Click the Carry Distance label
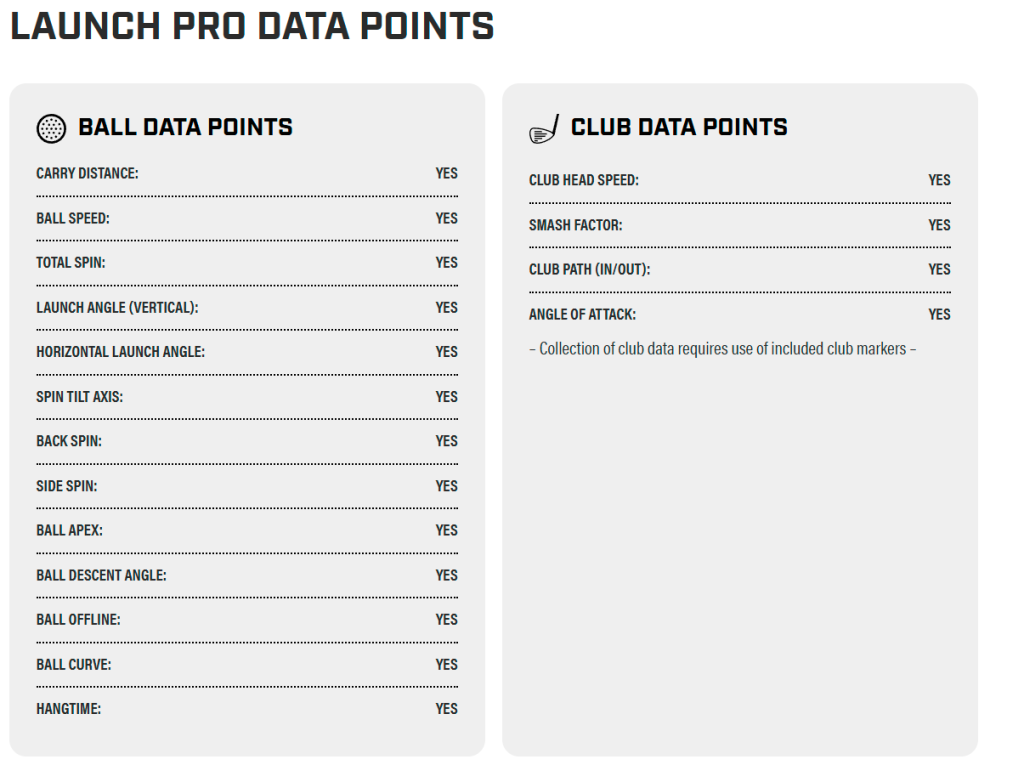This screenshot has width=1024, height=782. point(87,174)
